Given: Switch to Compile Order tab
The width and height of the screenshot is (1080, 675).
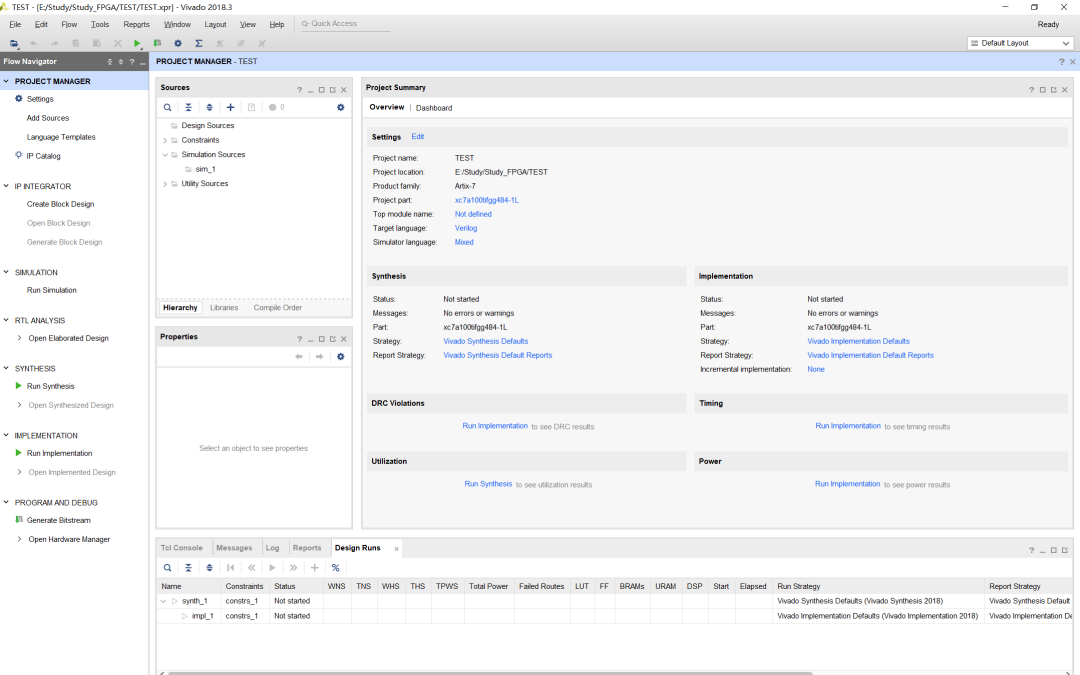Looking at the screenshot, I should [x=278, y=308].
